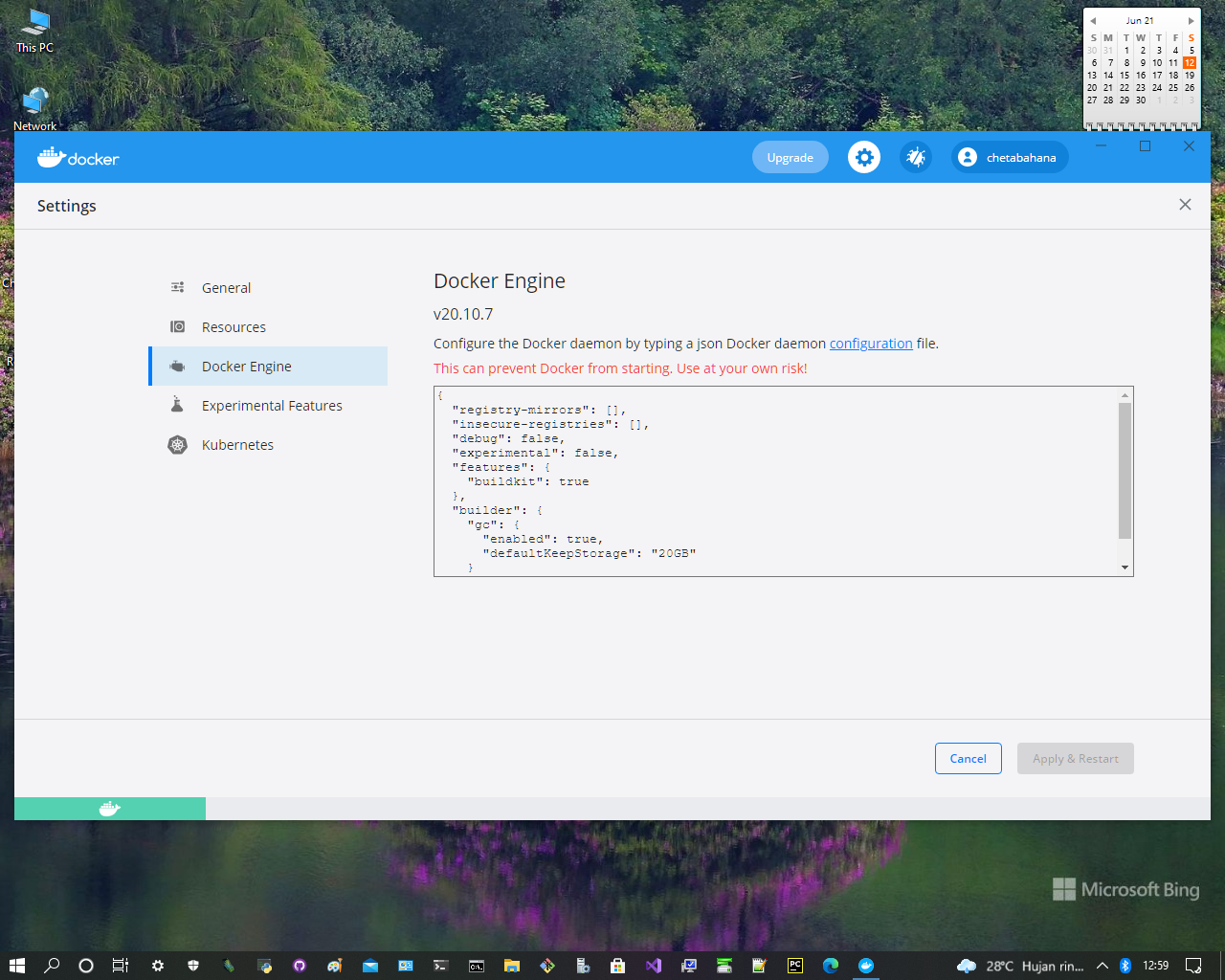
Task: Open Visual Studio in taskbar
Action: click(x=654, y=966)
